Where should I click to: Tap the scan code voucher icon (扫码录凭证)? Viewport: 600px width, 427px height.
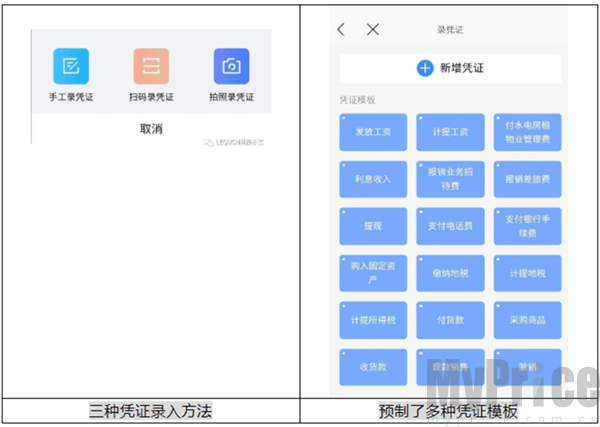point(151,66)
